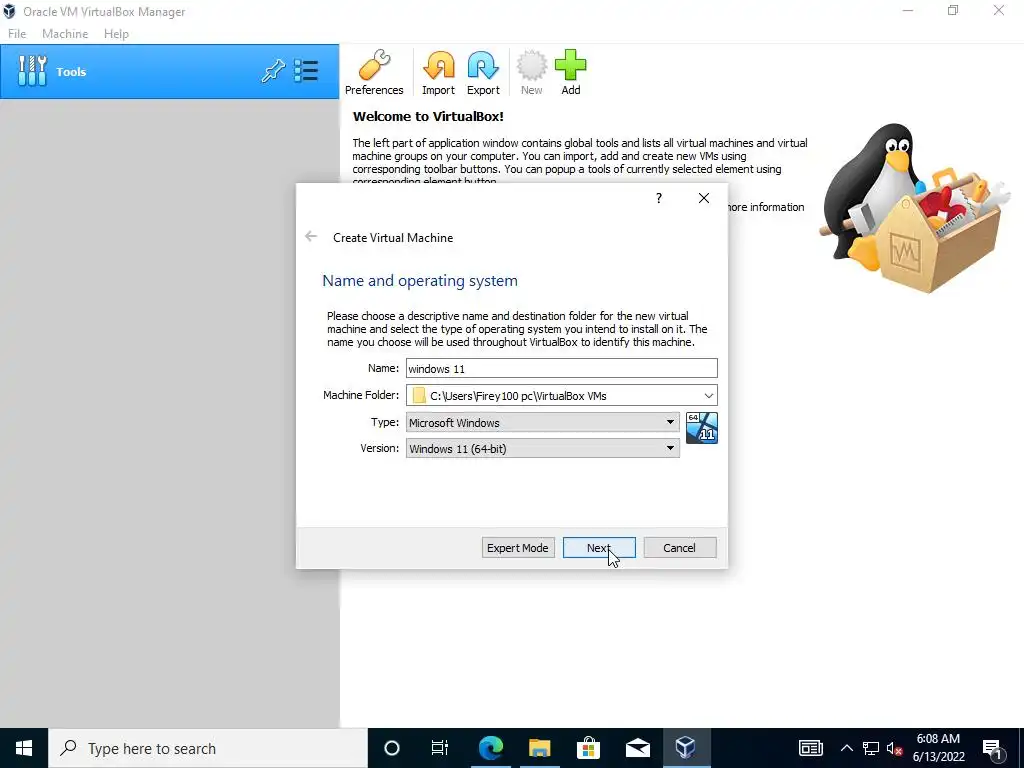Pin the Tools pane with pushpin icon
1024x768 pixels.
pos(273,71)
